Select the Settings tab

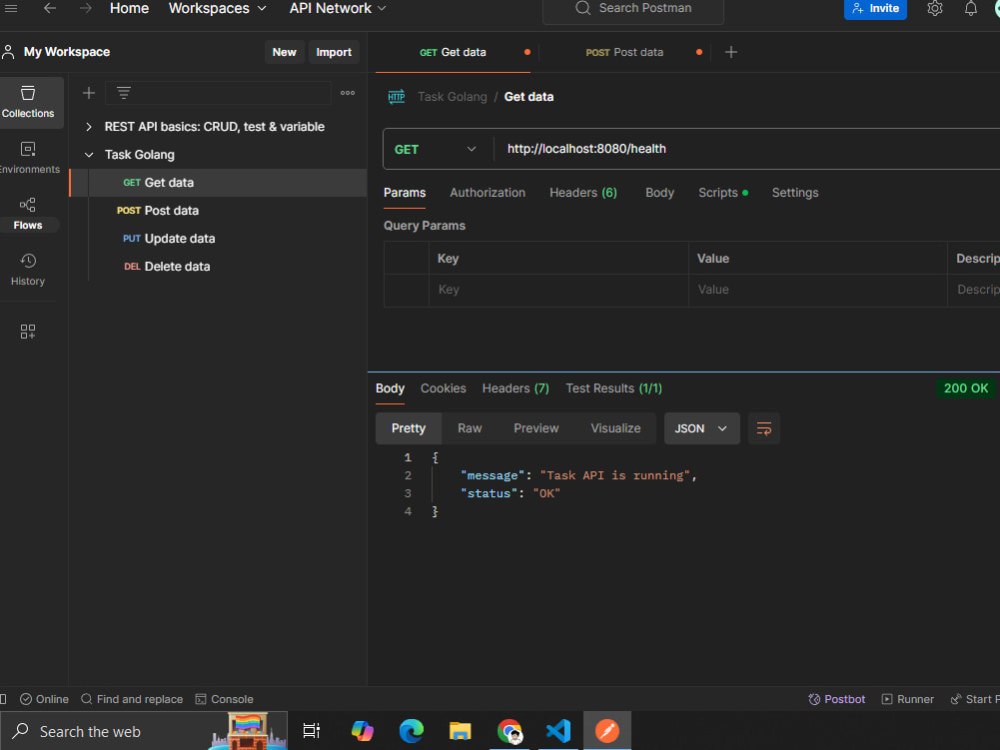coord(795,193)
